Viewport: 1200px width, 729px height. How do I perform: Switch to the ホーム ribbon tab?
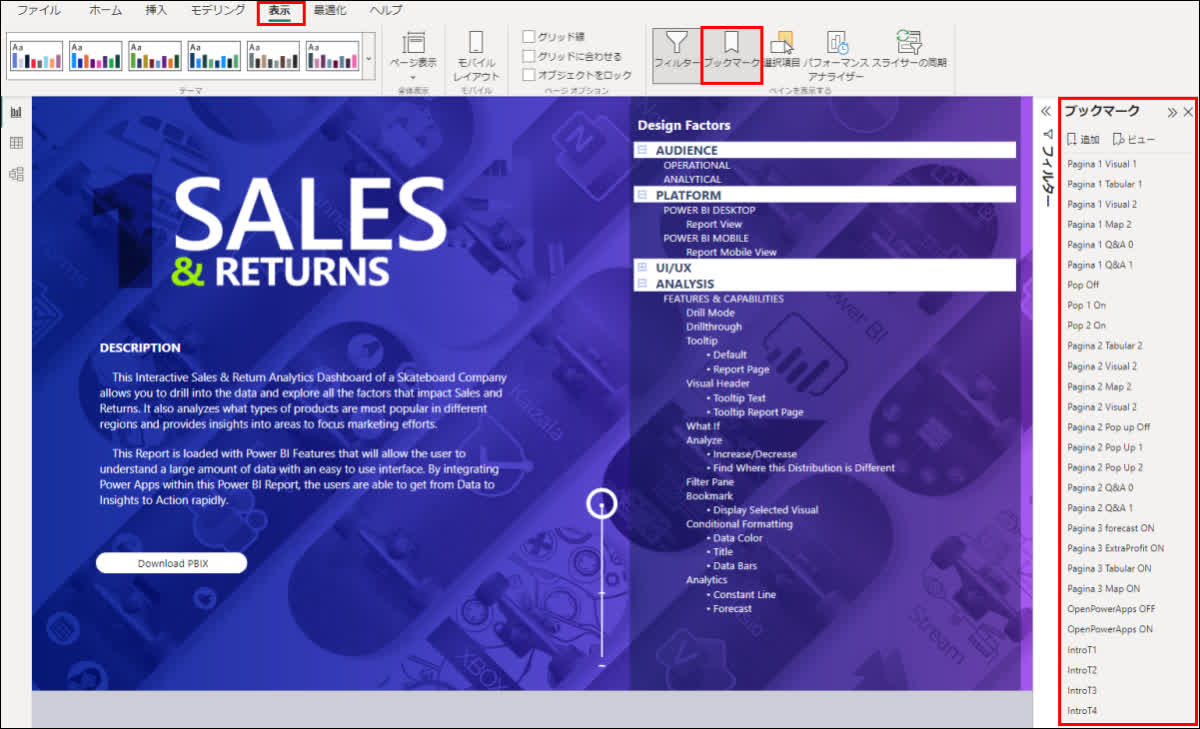105,10
